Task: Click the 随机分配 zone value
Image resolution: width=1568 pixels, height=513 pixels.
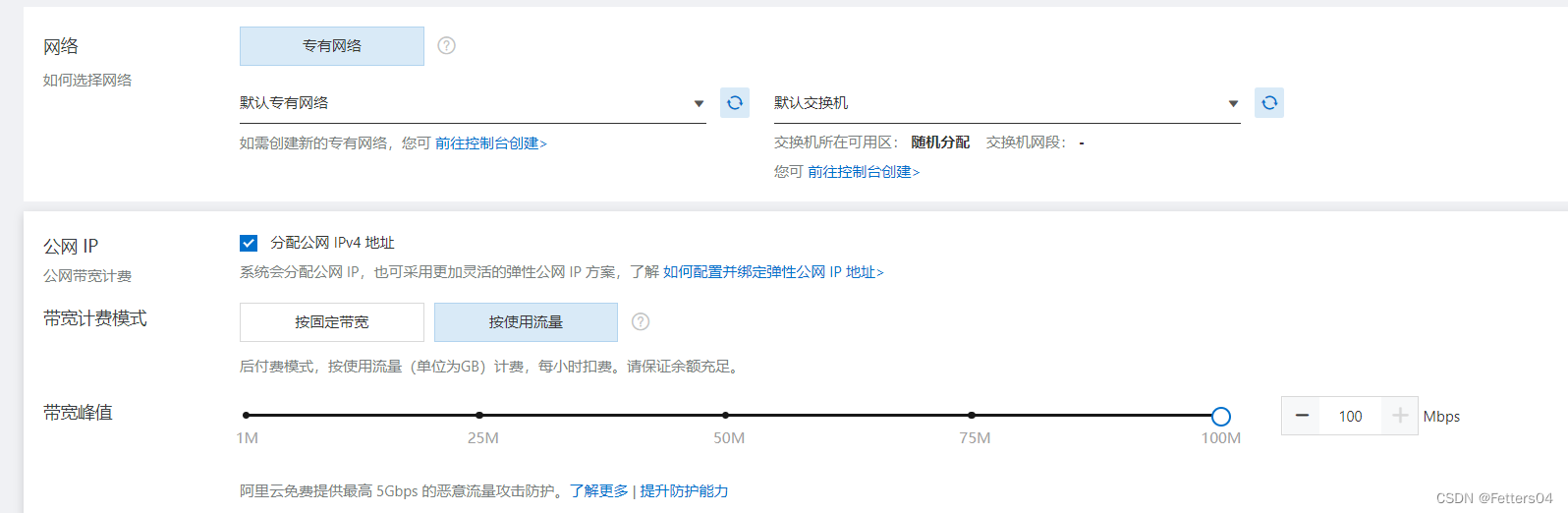Action: [x=940, y=142]
